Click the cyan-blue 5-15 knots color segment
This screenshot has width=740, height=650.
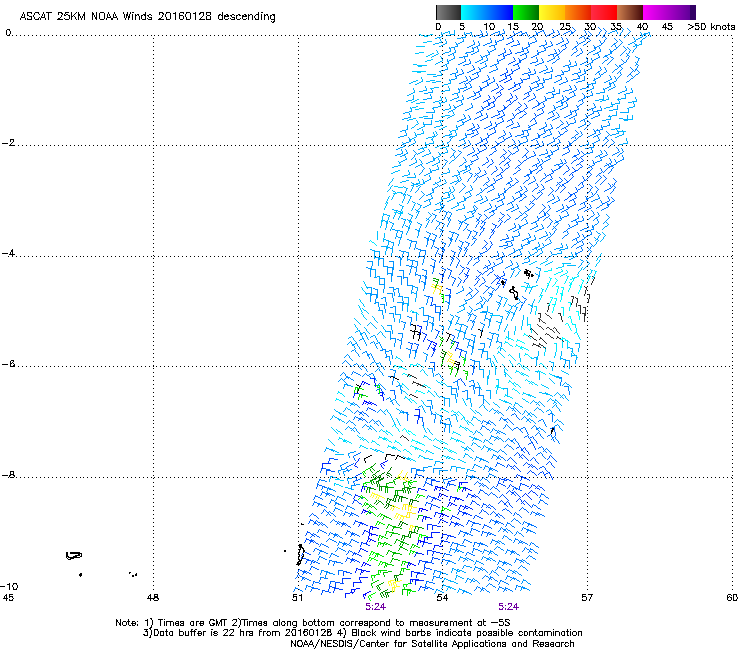(x=487, y=12)
